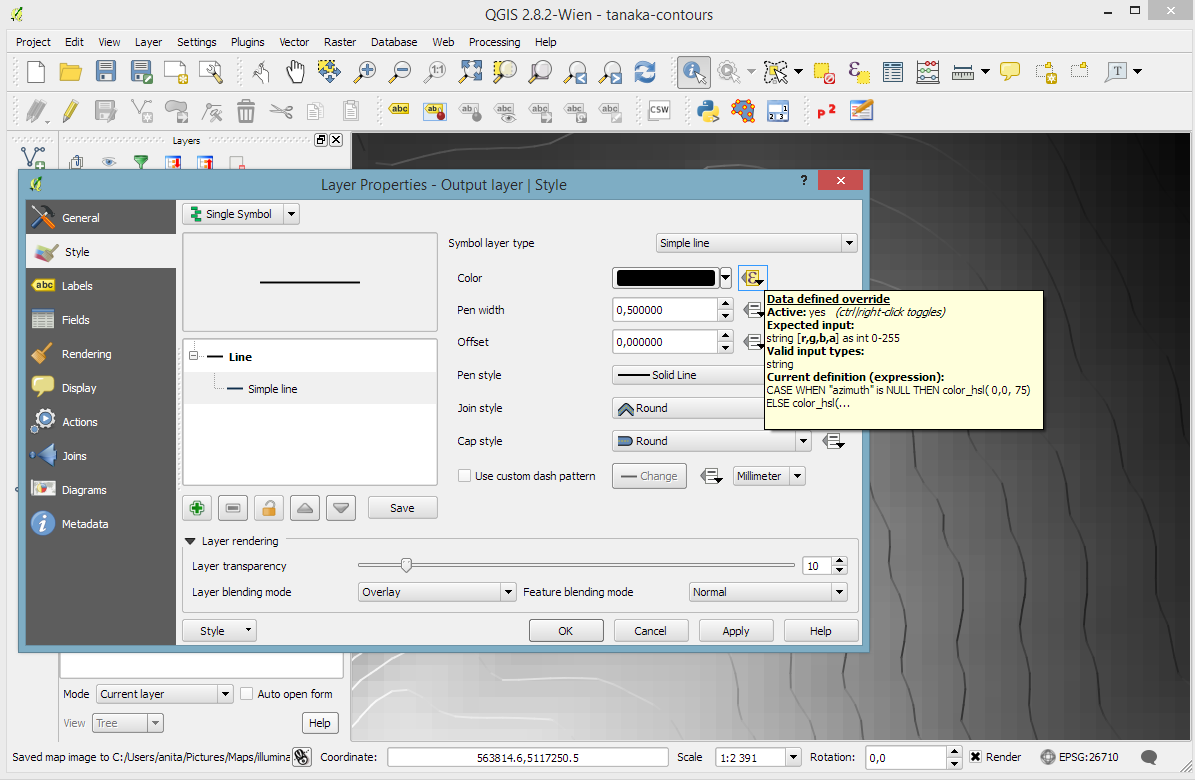Switch to the Labels tab
This screenshot has width=1195, height=780.
coord(77,286)
